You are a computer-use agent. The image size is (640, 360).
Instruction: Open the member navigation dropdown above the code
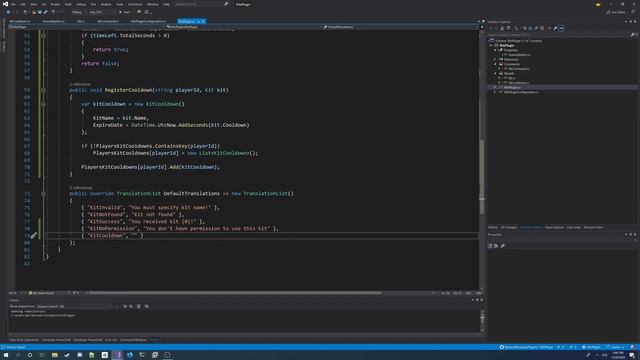pyautogui.click(x=400, y=27)
